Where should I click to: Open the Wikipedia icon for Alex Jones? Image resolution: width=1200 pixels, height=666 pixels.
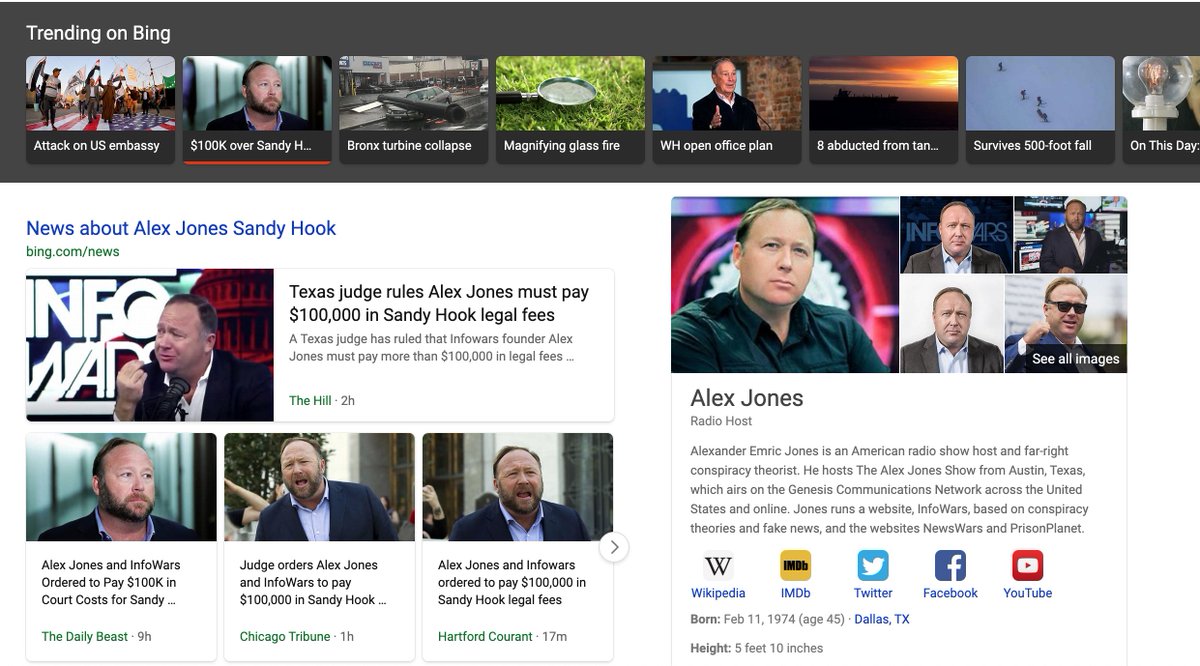[x=718, y=566]
